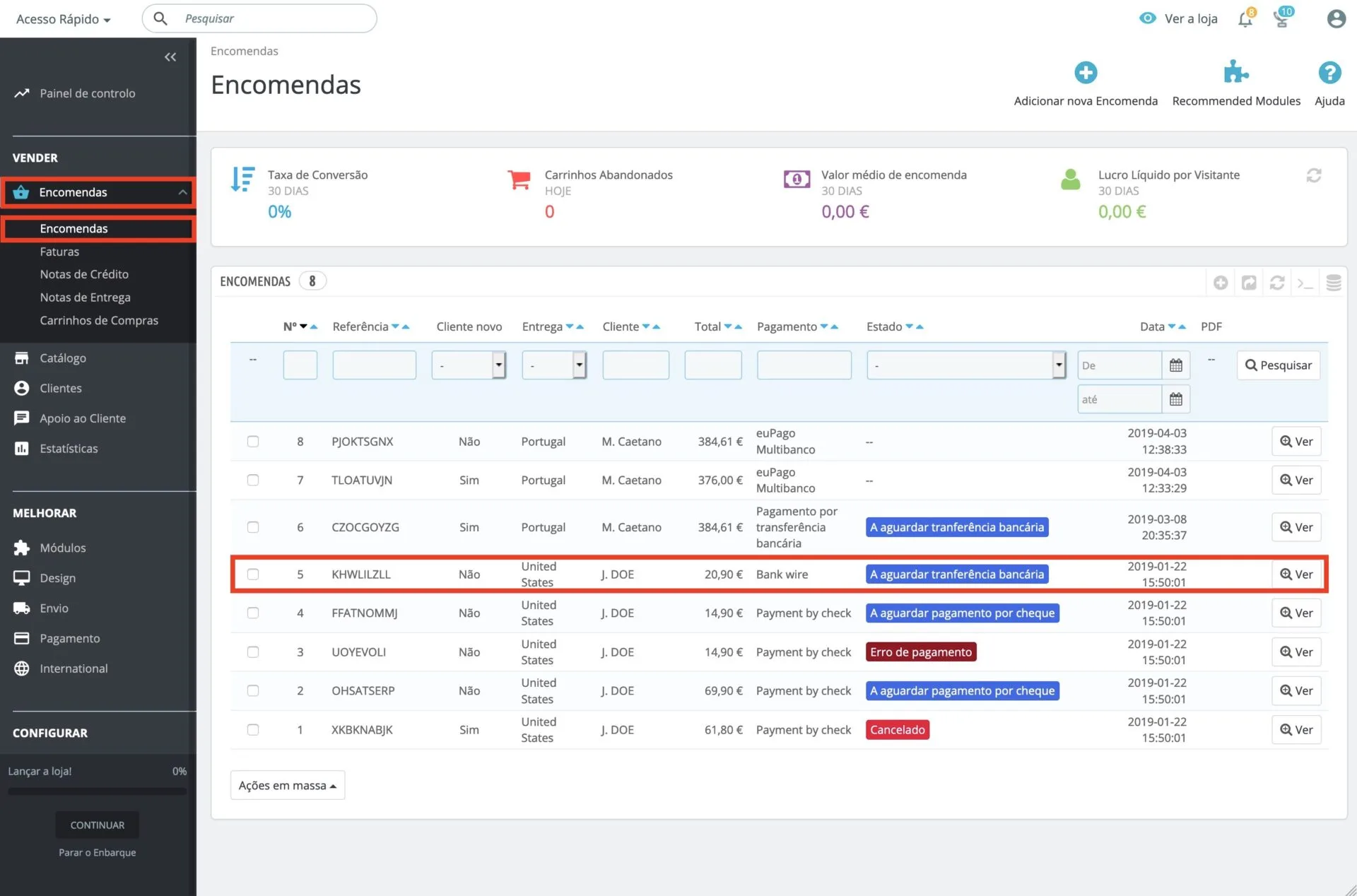Click the notifications bell icon
Viewport: 1357px width, 896px height.
(x=1245, y=19)
